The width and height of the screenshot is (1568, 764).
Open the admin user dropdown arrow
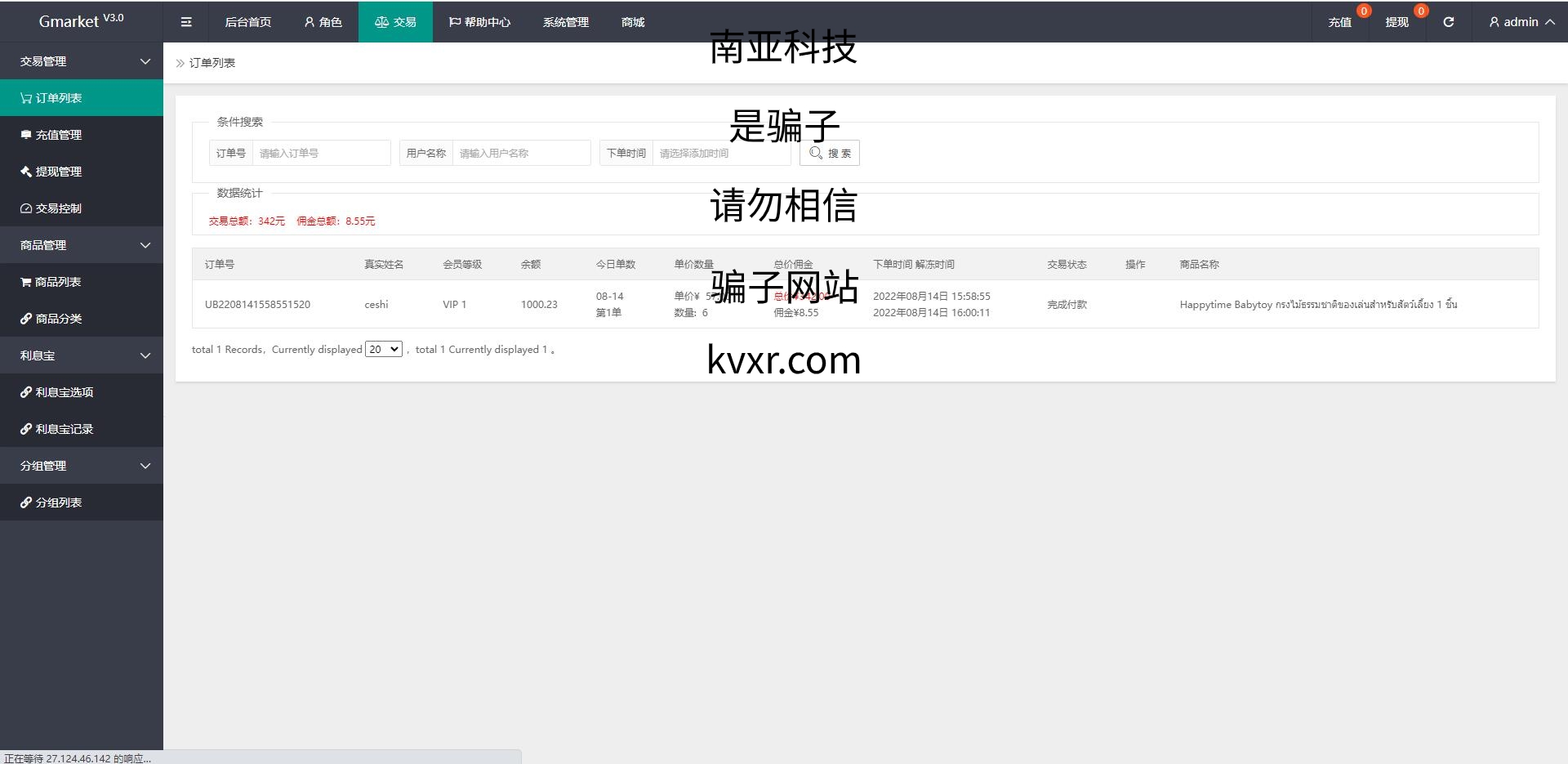tap(1549, 22)
